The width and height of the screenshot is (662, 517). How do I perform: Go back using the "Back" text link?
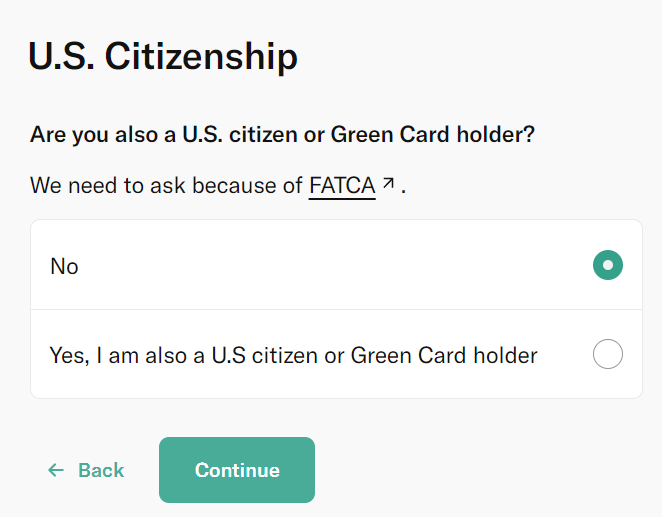[x=101, y=470]
